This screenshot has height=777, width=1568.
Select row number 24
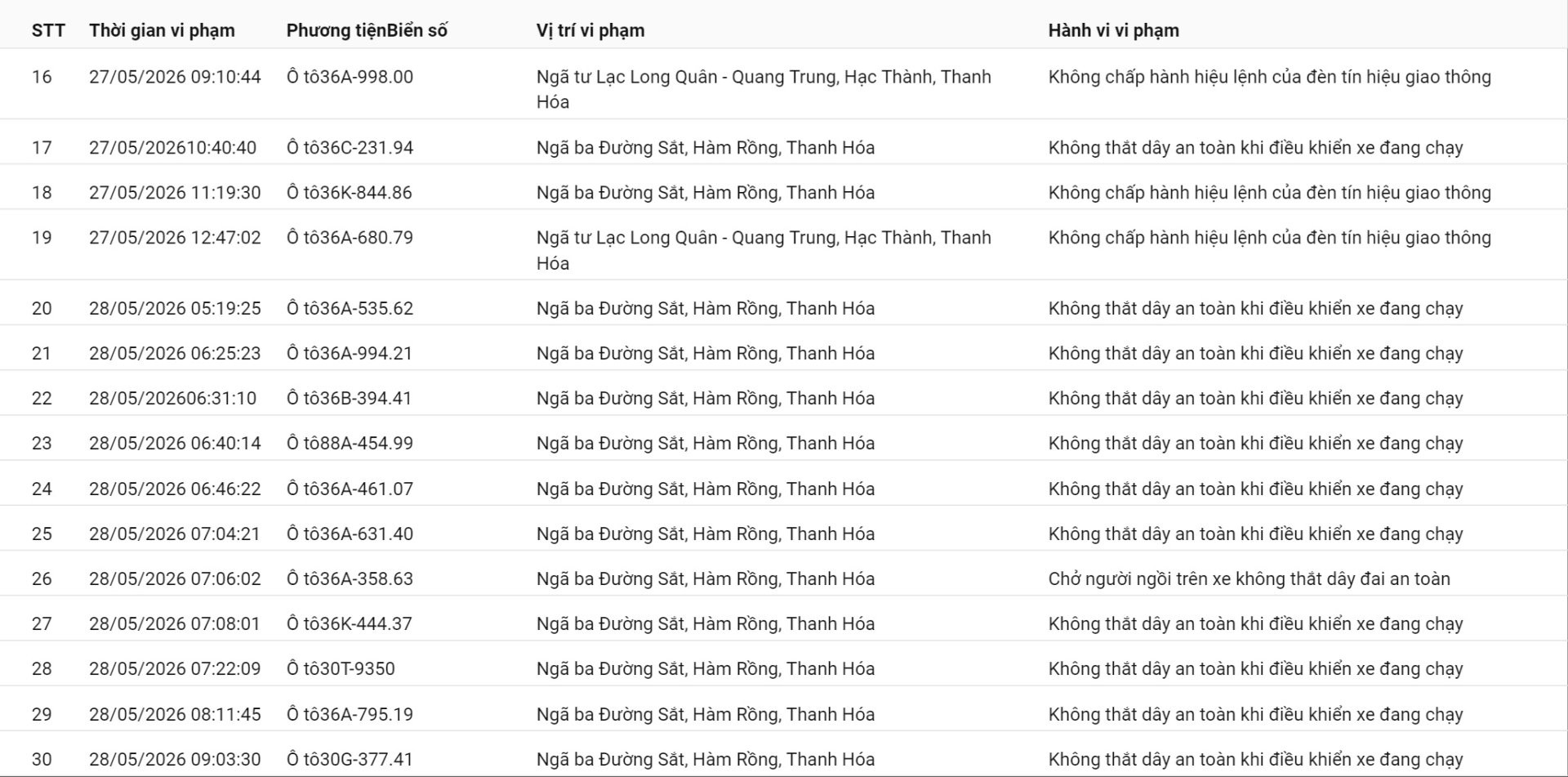pos(42,489)
